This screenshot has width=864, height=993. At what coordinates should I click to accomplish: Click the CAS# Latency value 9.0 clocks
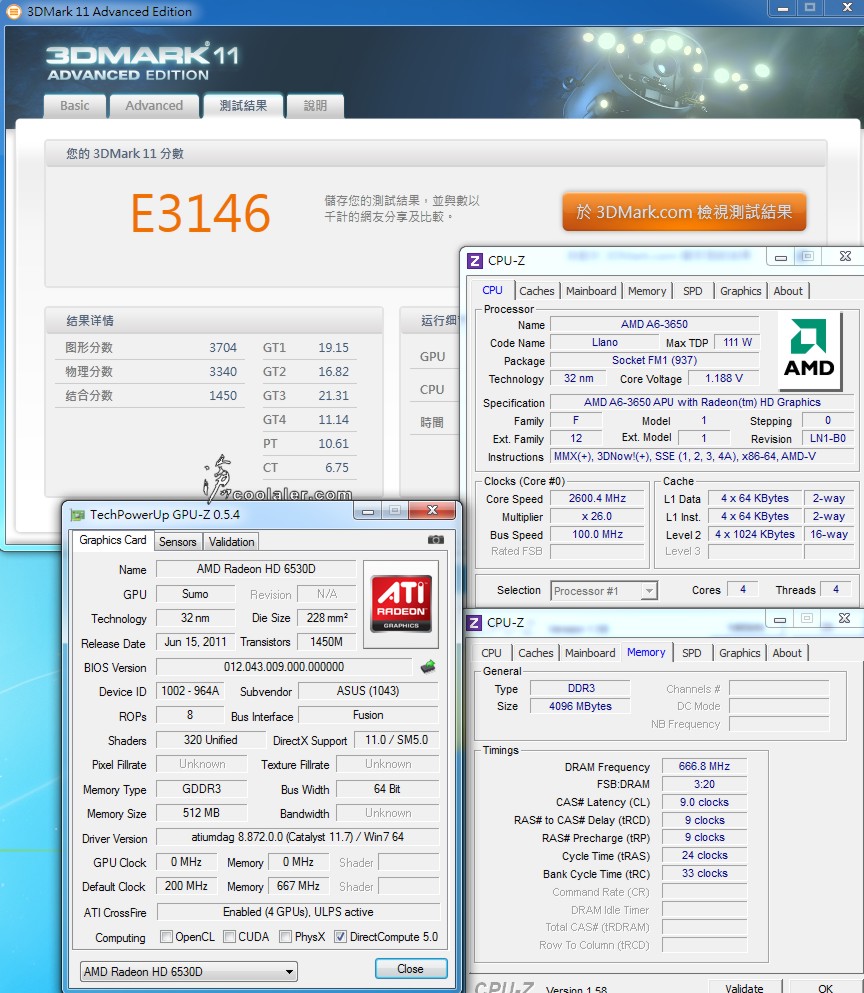tap(704, 802)
